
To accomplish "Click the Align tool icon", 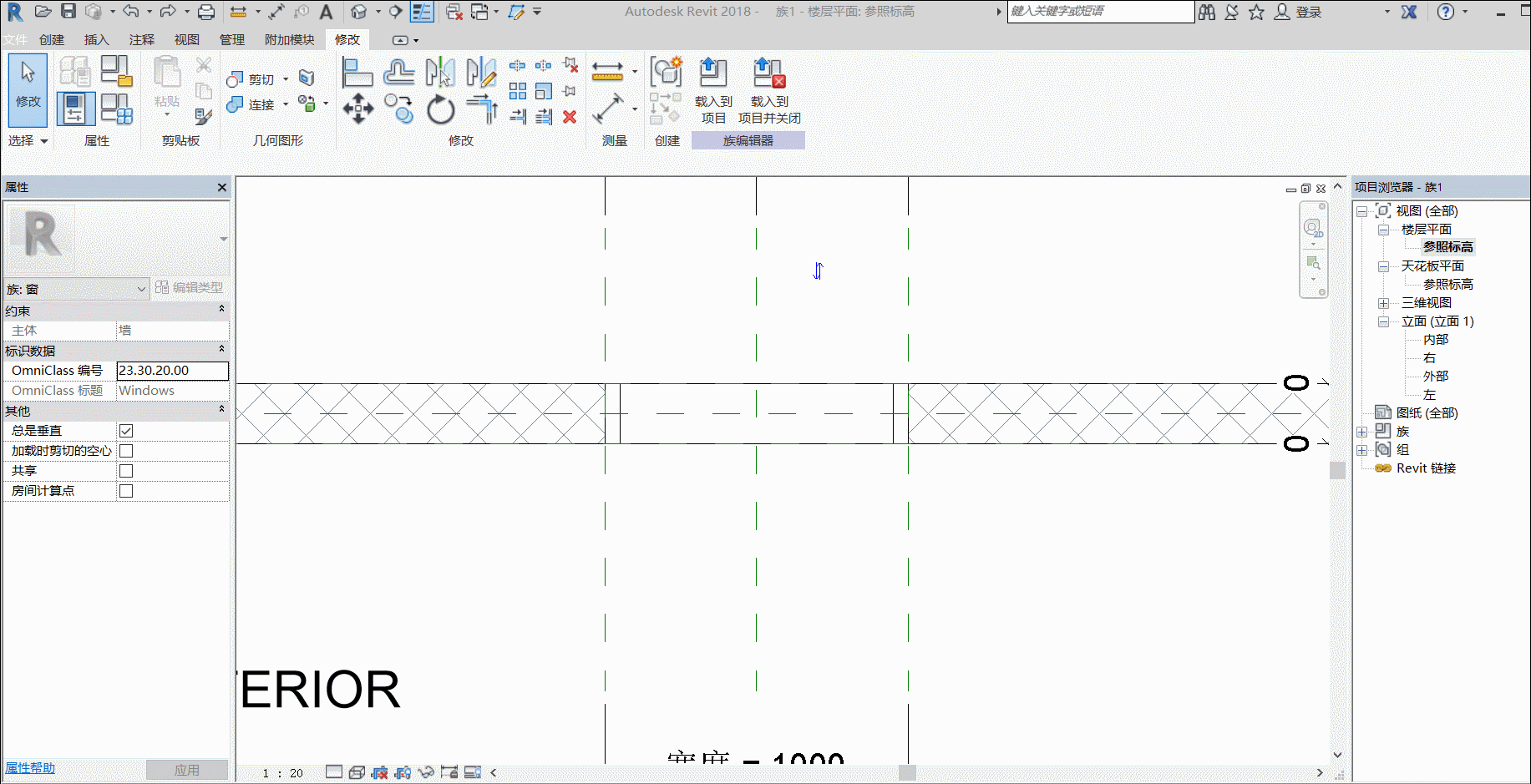I will 357,73.
